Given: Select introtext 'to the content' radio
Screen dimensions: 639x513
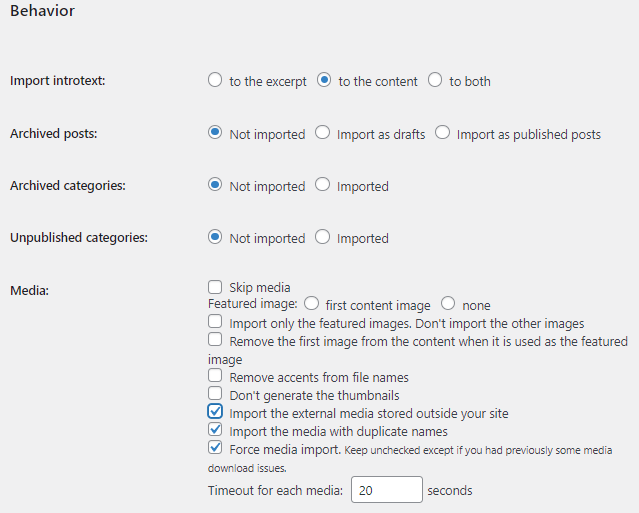Looking at the screenshot, I should click(x=324, y=80).
